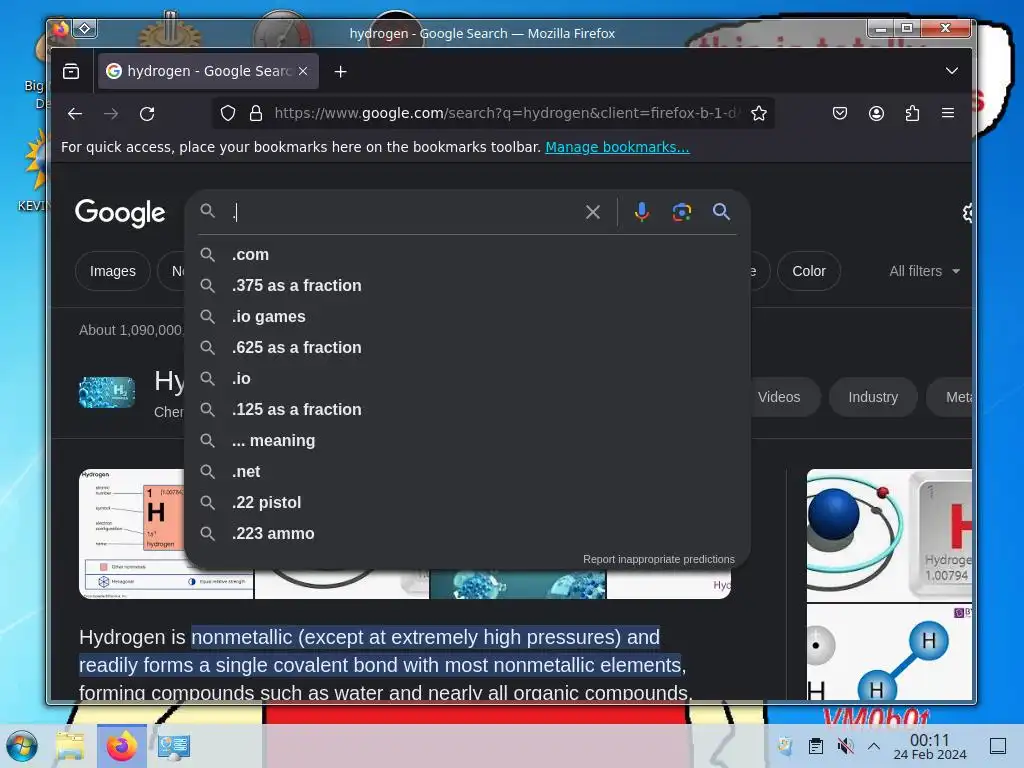Select '.125 as a fraction' suggestion
This screenshot has height=768, width=1024.
(x=468, y=409)
